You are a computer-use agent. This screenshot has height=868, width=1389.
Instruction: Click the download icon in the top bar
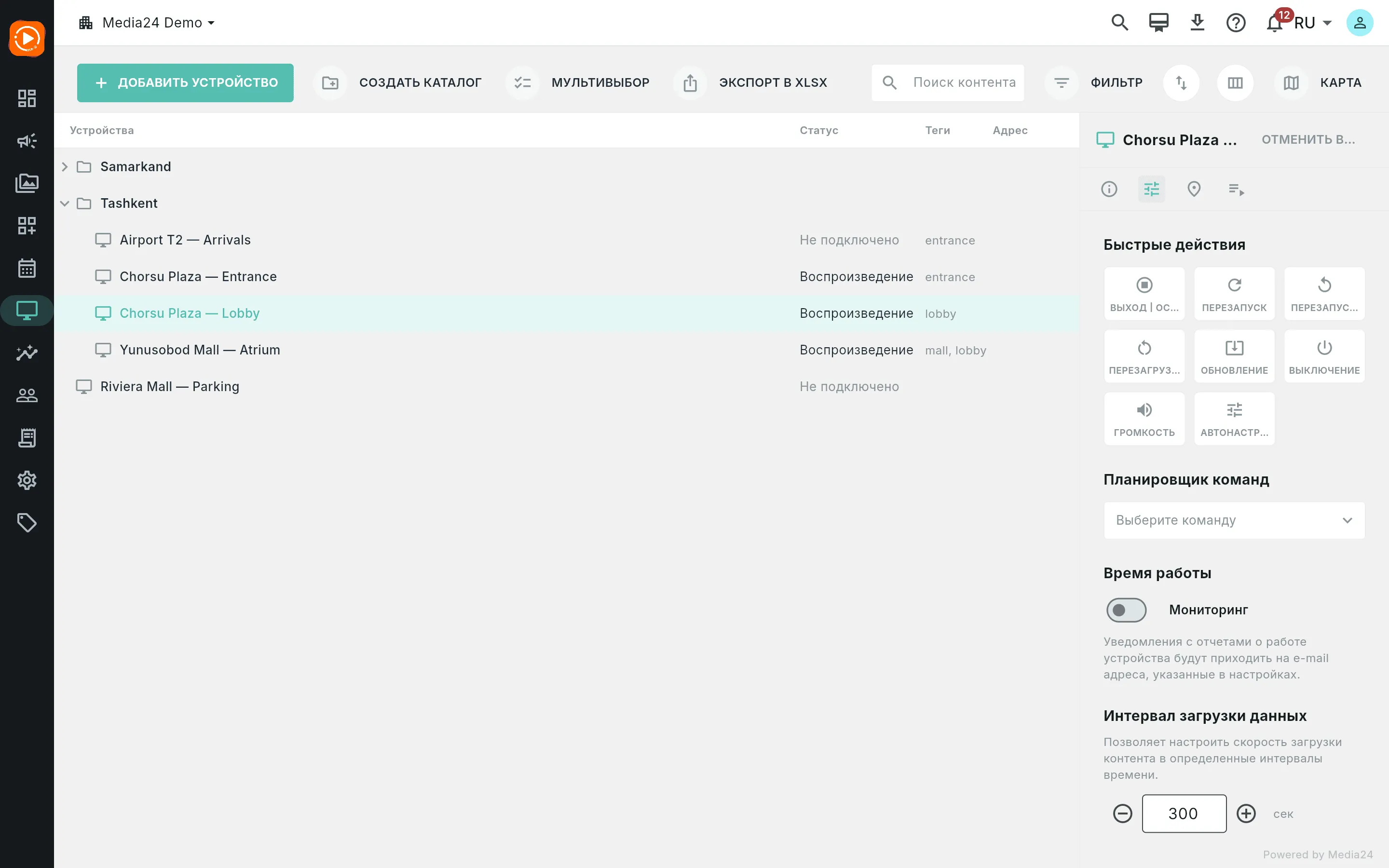click(x=1198, y=23)
